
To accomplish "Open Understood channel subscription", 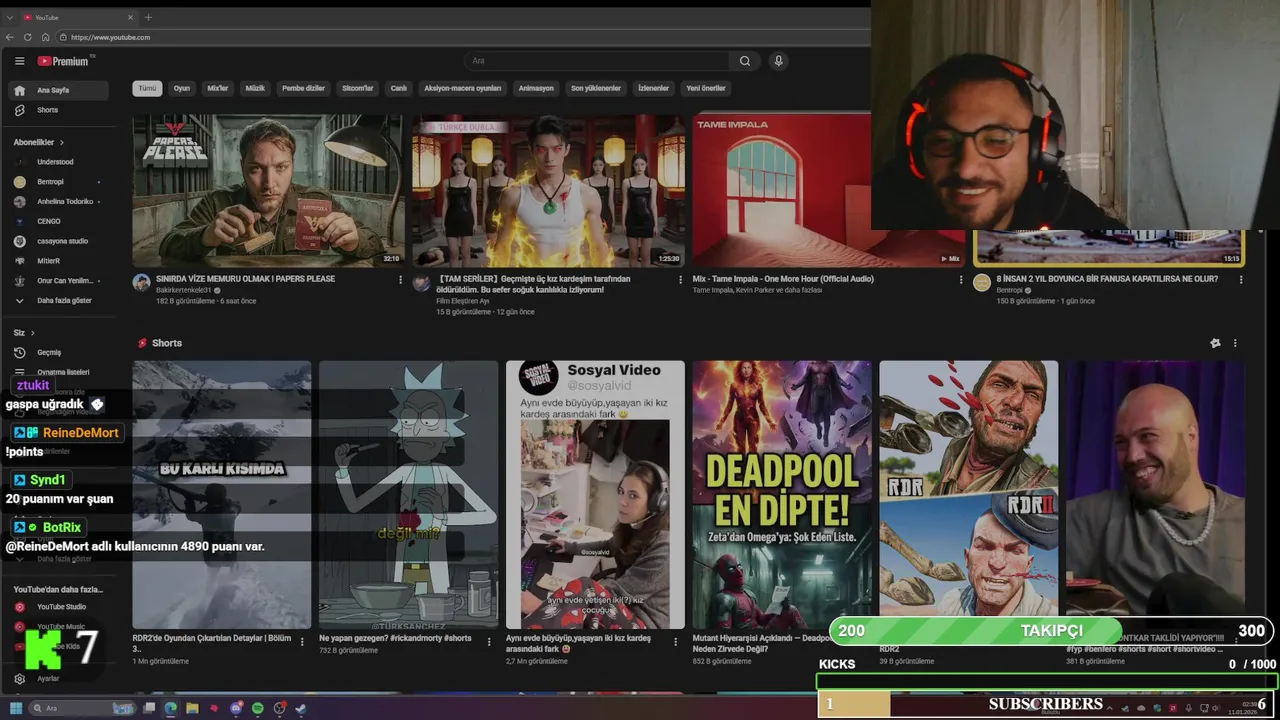I will (x=59, y=162).
